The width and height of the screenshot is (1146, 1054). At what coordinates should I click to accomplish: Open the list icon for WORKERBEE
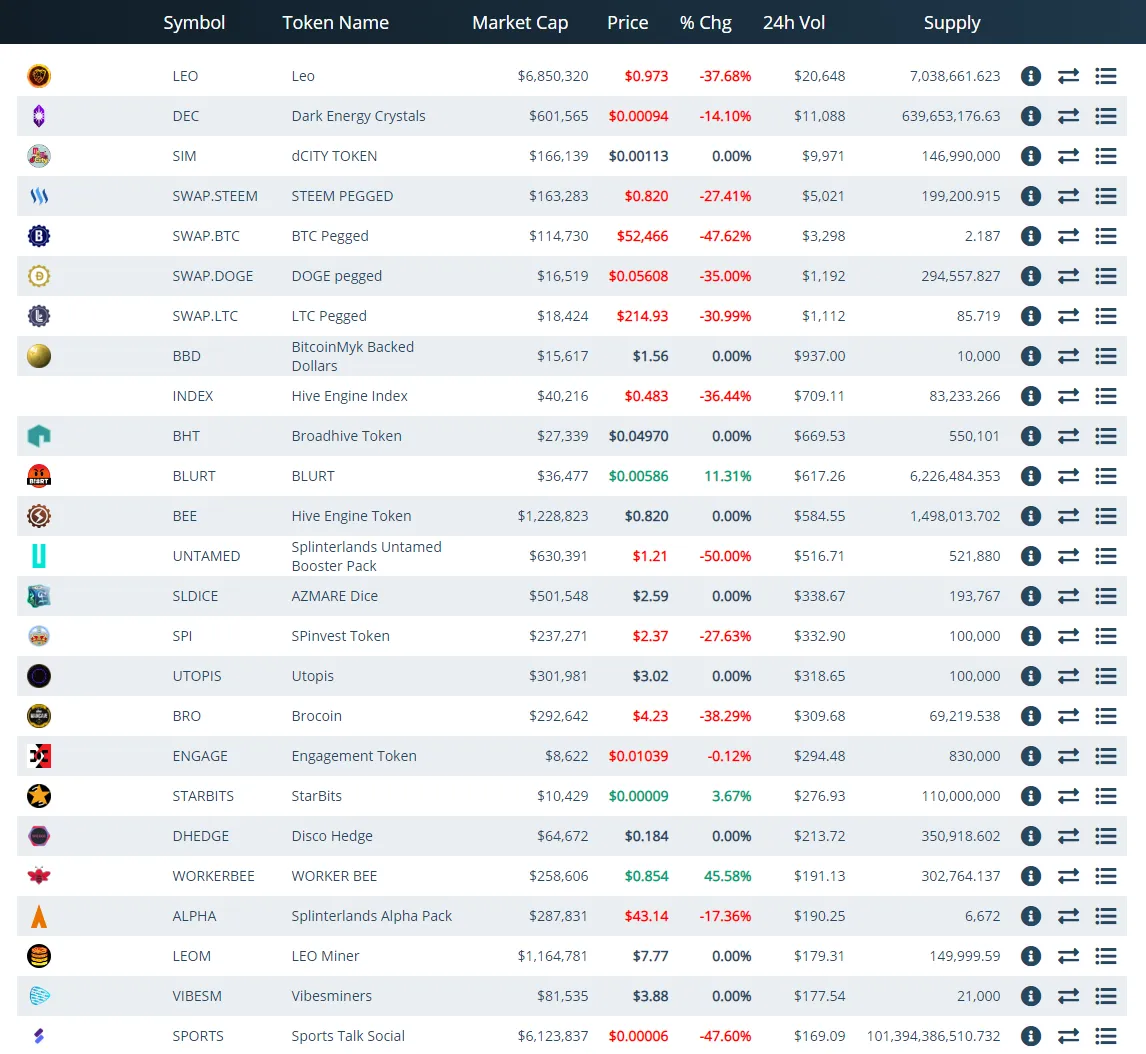pyautogui.click(x=1106, y=876)
